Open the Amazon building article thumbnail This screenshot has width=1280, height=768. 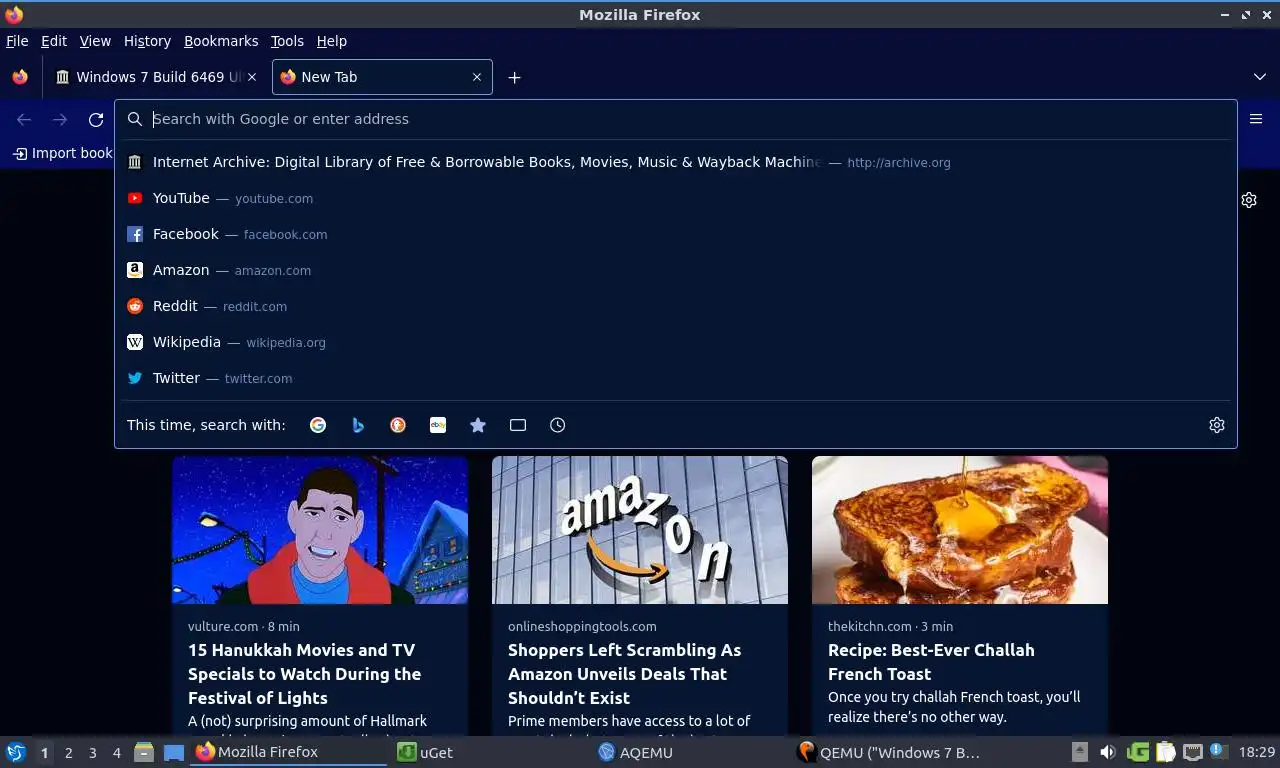click(640, 530)
